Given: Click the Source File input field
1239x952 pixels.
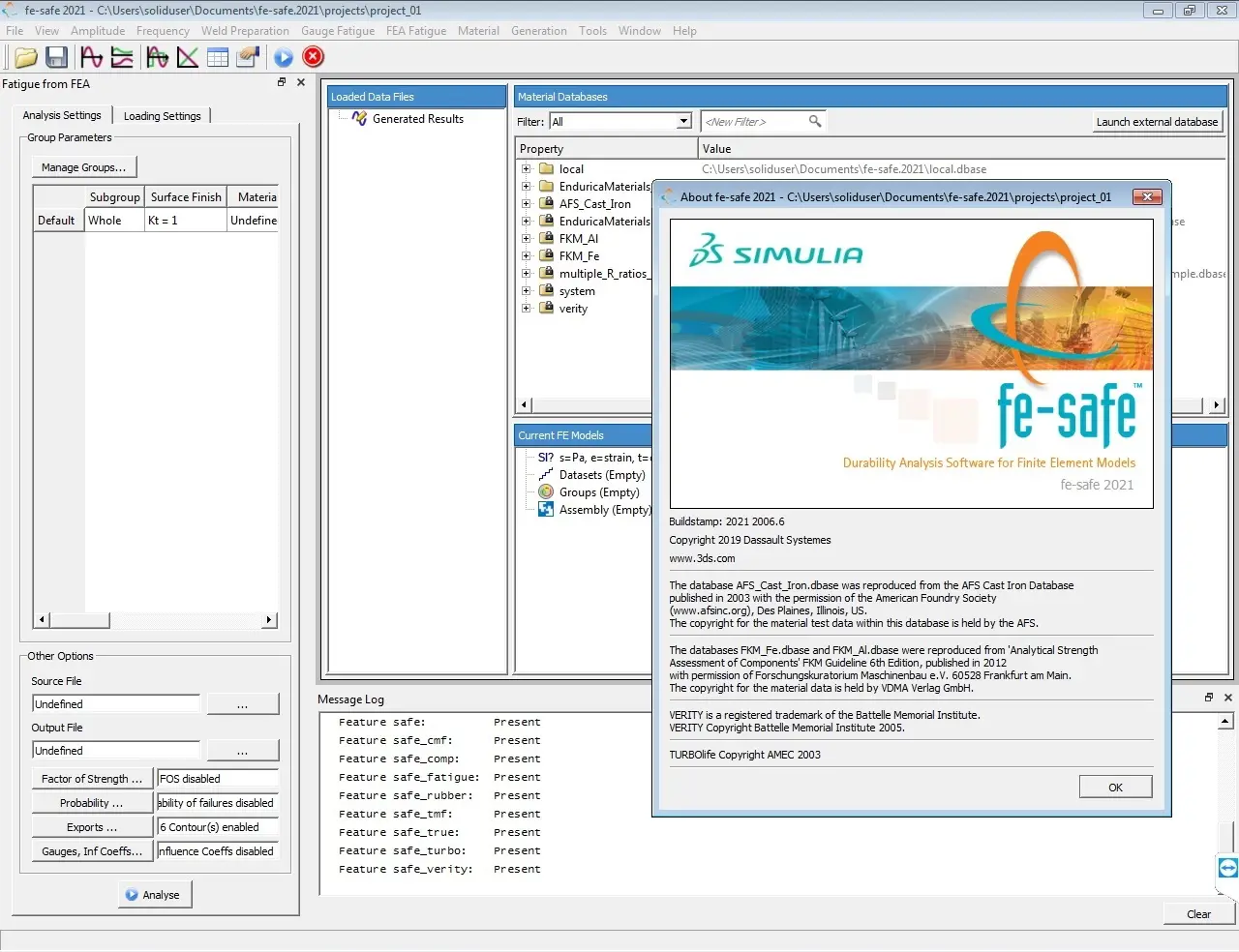Looking at the screenshot, I should click(116, 704).
